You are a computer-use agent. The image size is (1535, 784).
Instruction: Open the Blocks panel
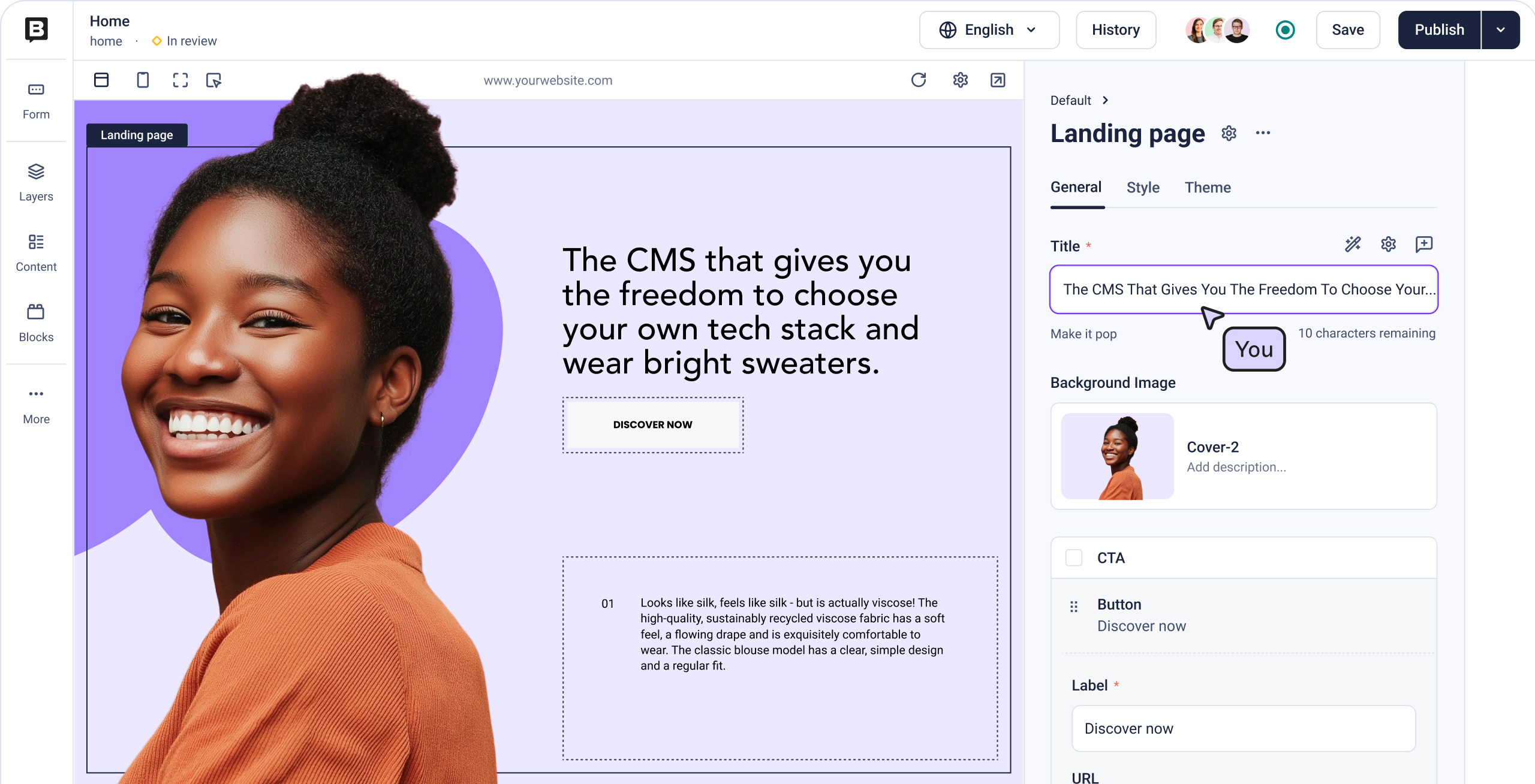[x=36, y=323]
